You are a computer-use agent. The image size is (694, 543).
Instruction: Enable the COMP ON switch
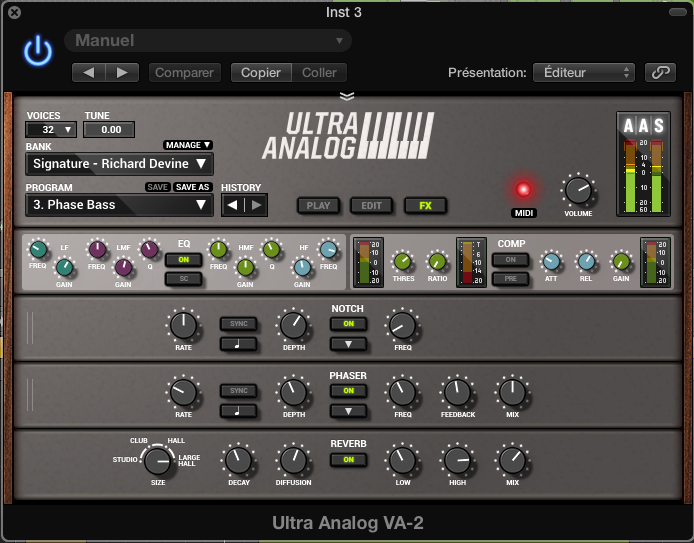(x=510, y=260)
